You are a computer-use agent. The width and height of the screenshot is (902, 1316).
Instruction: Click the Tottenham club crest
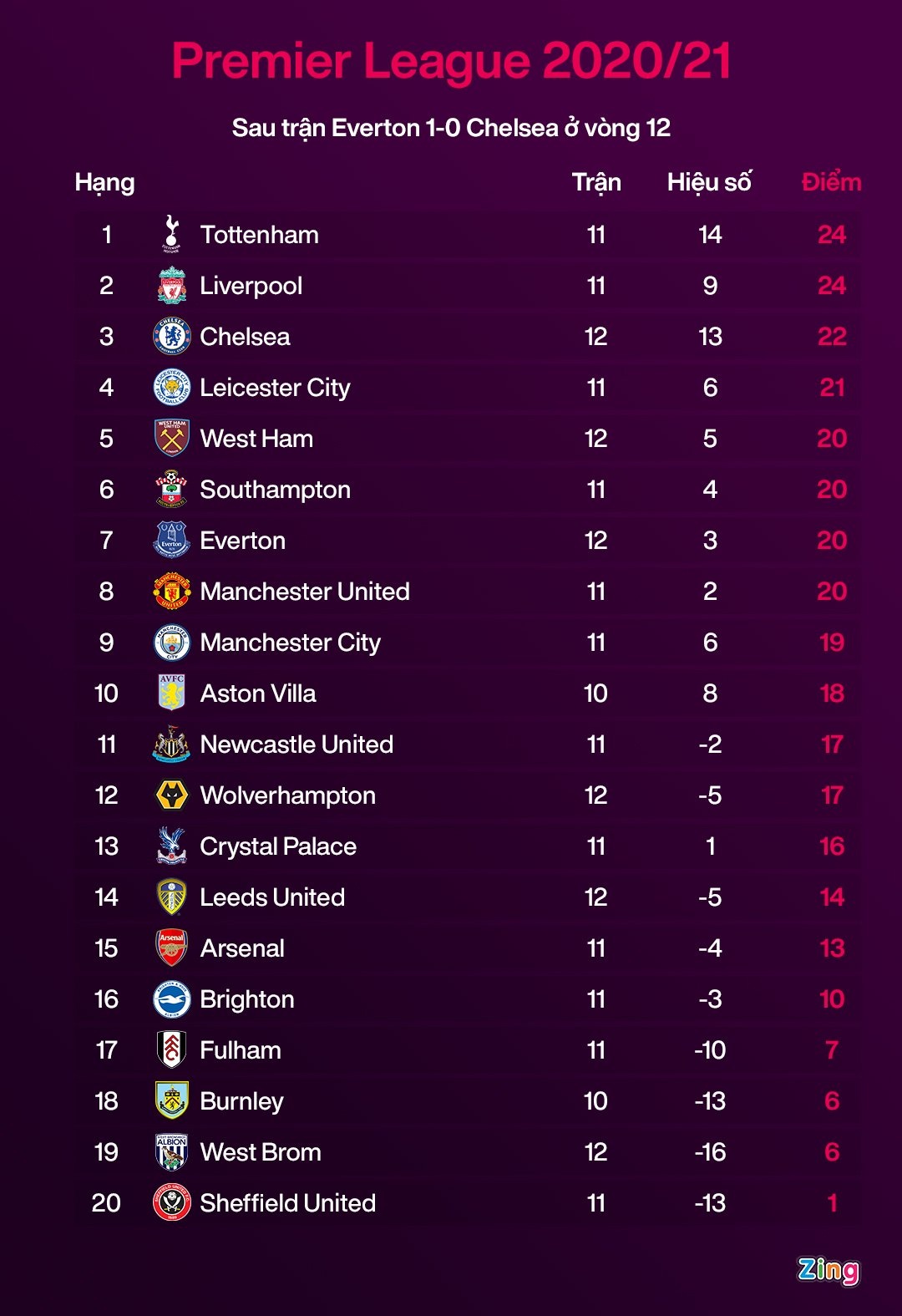171,234
